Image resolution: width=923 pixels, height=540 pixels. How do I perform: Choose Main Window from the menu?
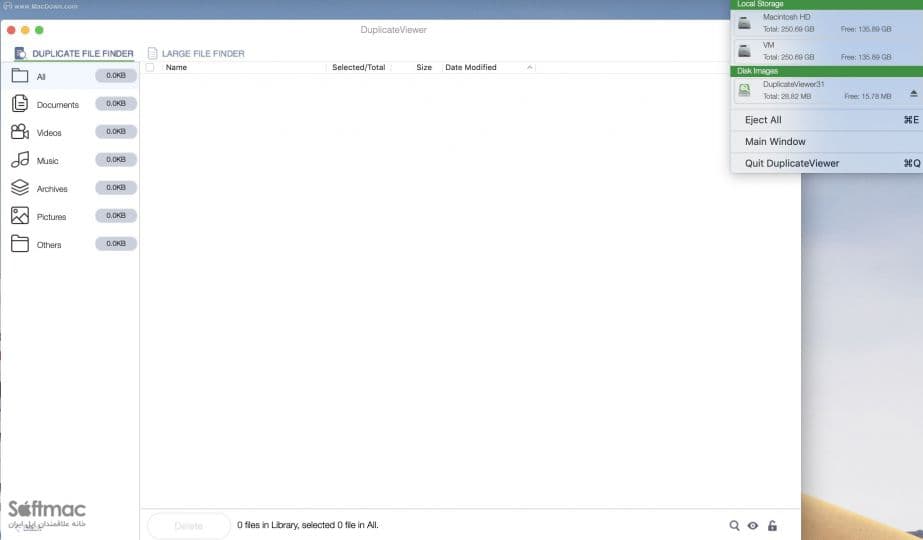826,142
